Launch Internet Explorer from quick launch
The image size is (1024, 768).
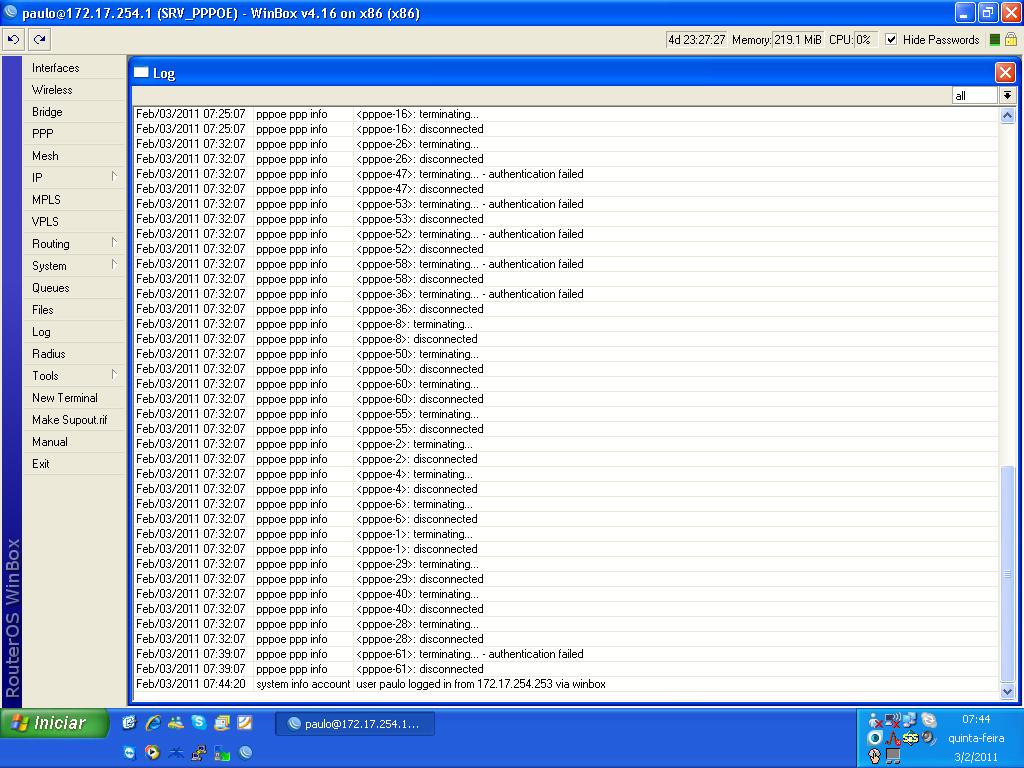(153, 723)
